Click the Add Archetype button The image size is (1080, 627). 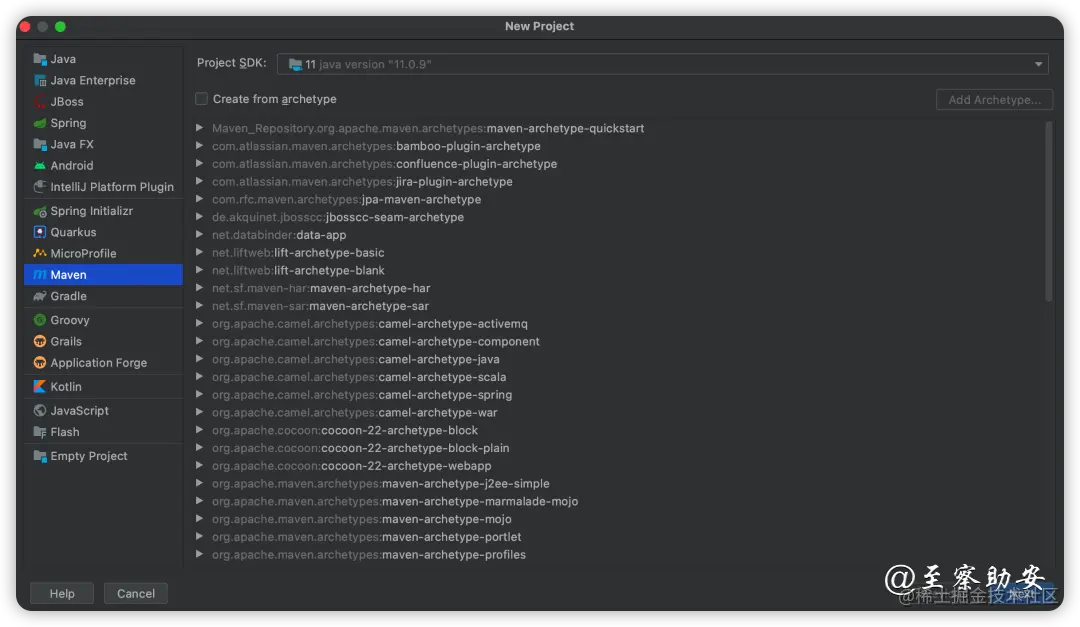(x=994, y=100)
